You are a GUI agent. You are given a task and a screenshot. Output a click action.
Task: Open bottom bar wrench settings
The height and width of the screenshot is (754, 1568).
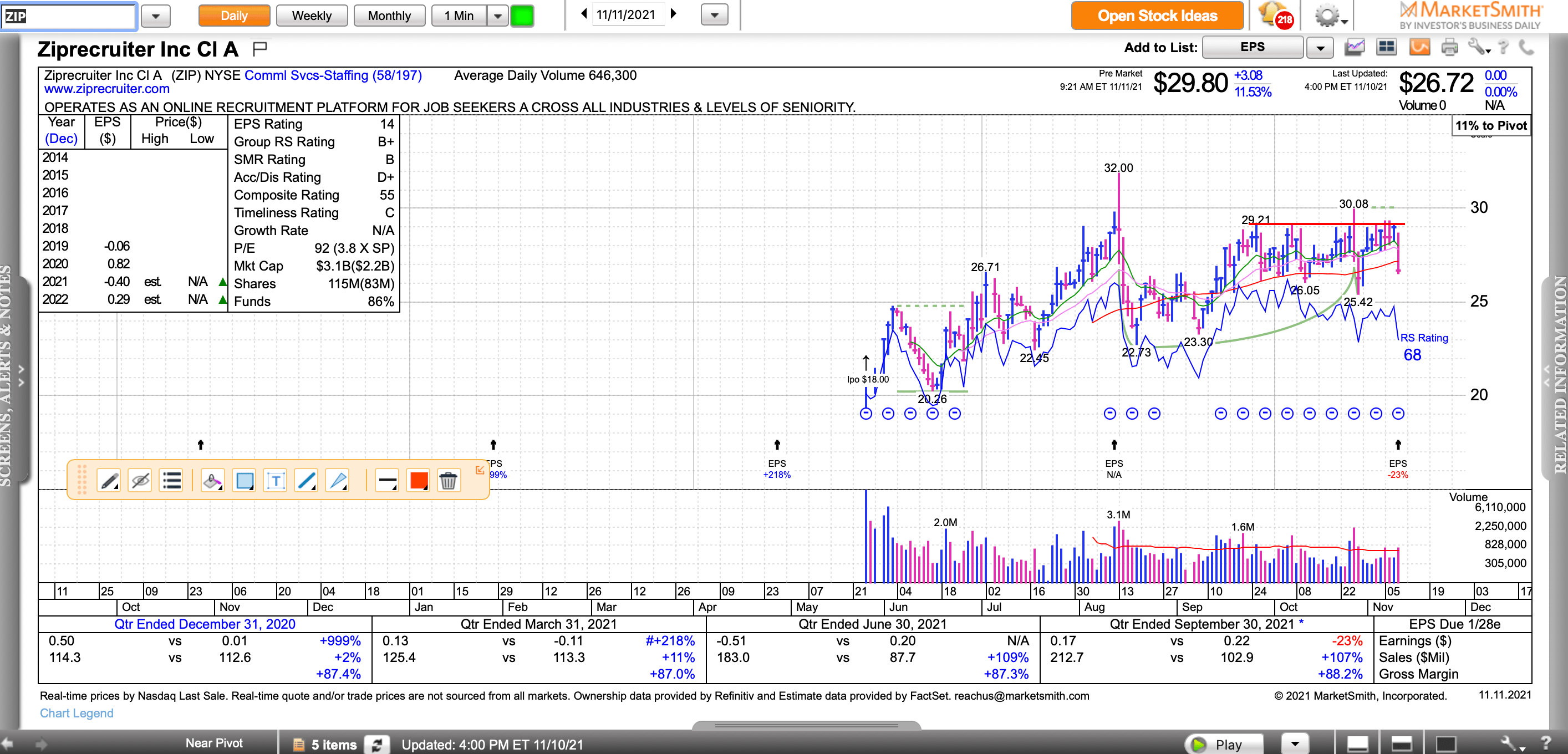coord(1512,743)
